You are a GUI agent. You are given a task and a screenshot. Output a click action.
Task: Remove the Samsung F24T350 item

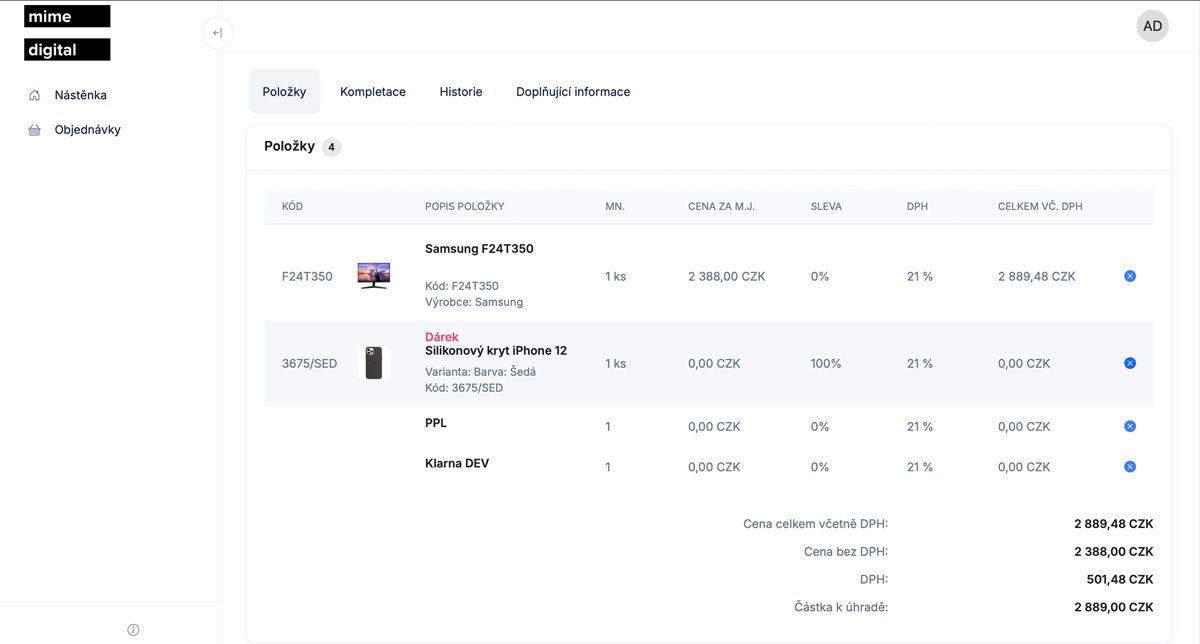click(1130, 276)
